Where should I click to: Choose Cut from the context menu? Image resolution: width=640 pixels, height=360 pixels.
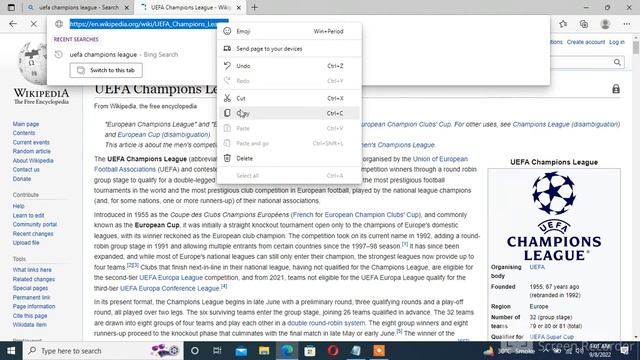[289, 98]
